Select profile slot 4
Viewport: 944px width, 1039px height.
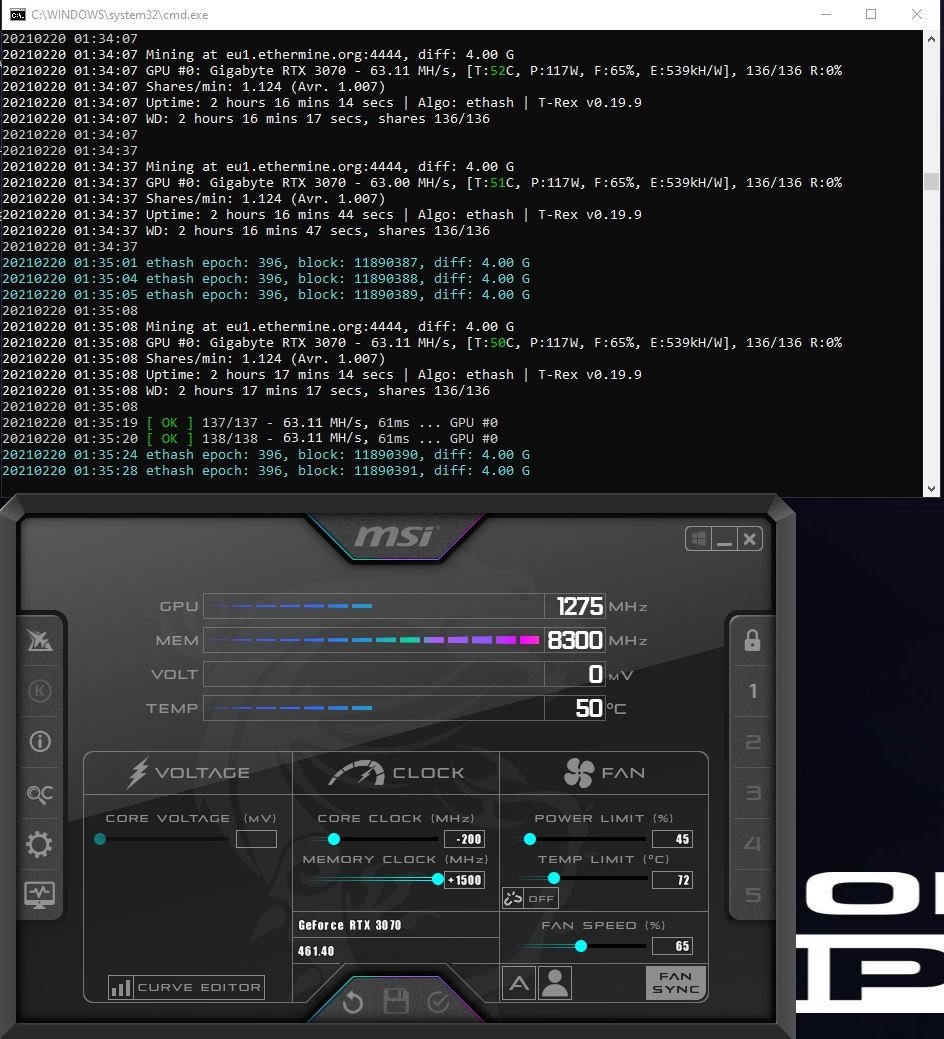pyautogui.click(x=753, y=844)
